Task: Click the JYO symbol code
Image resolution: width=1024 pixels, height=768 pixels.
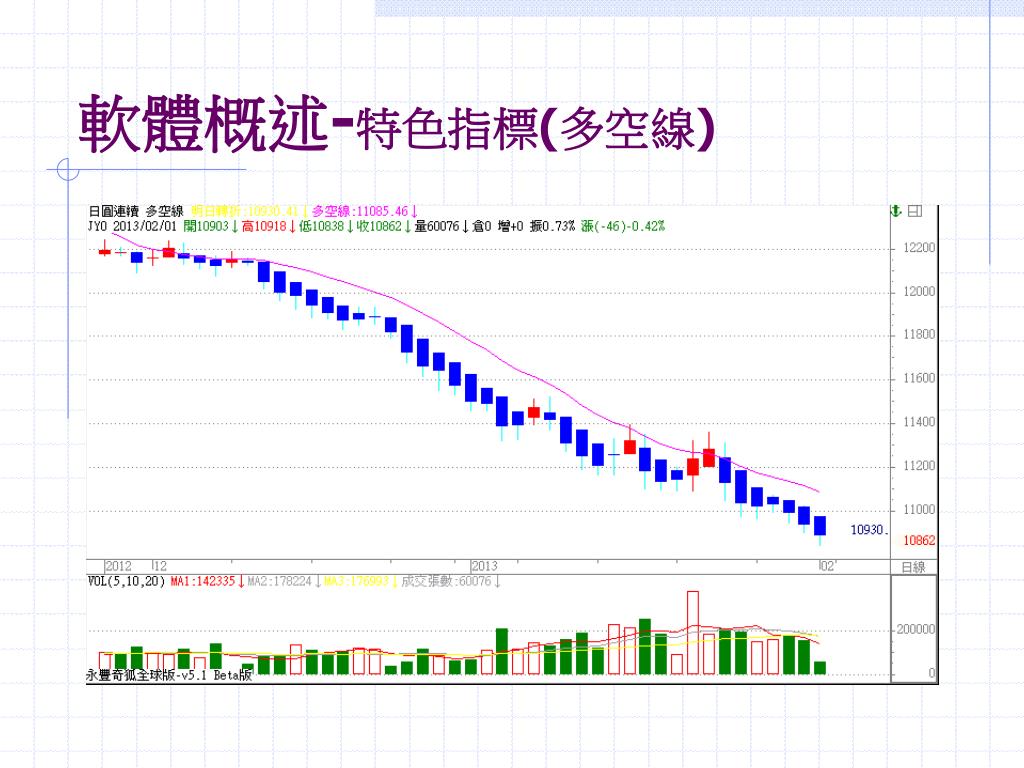Action: pos(98,227)
